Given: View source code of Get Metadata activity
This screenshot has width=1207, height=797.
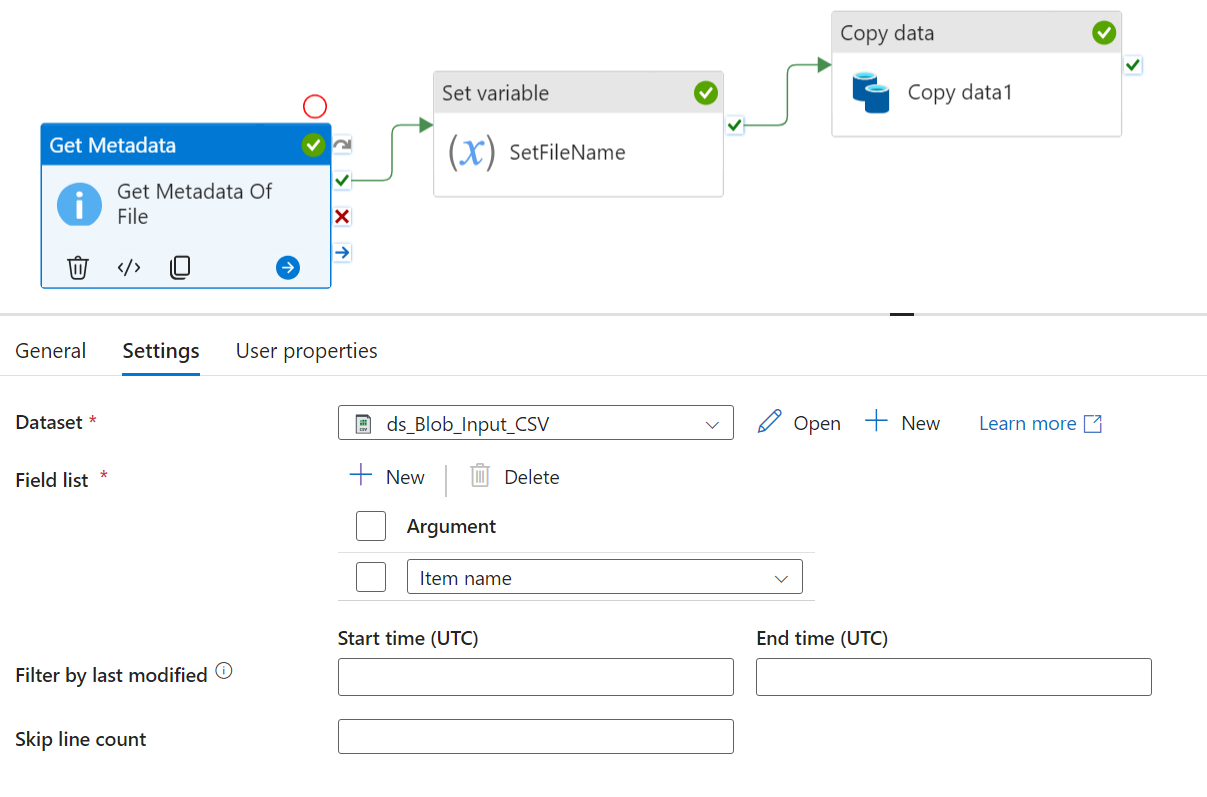Looking at the screenshot, I should click(x=129, y=268).
